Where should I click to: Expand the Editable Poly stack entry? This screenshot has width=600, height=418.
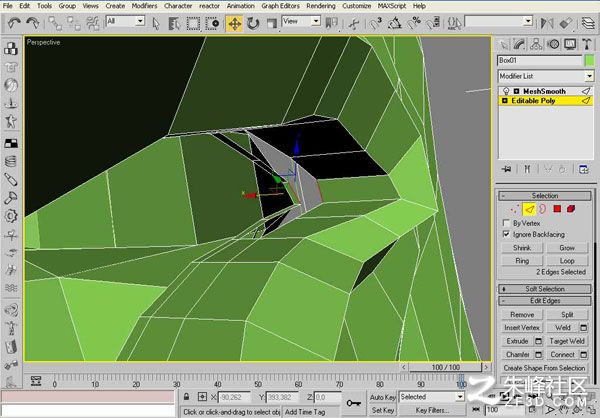pos(505,101)
